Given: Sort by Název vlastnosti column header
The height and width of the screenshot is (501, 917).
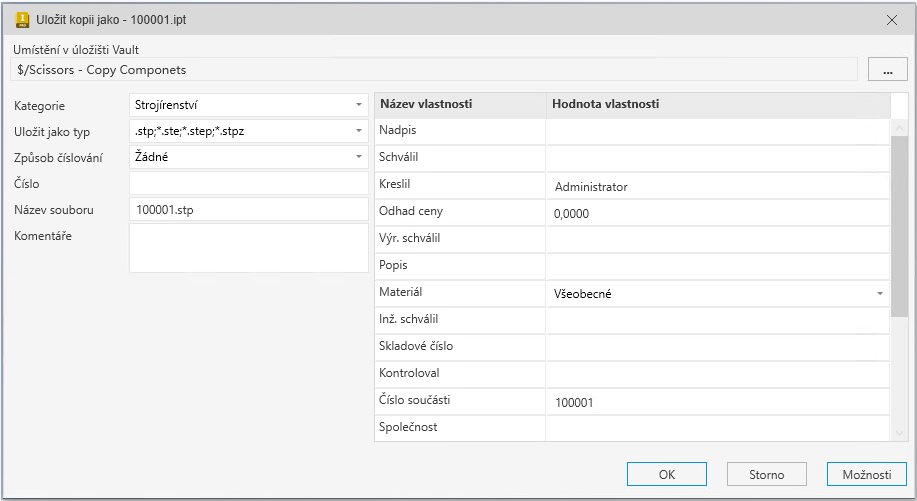Looking at the screenshot, I should coord(460,105).
